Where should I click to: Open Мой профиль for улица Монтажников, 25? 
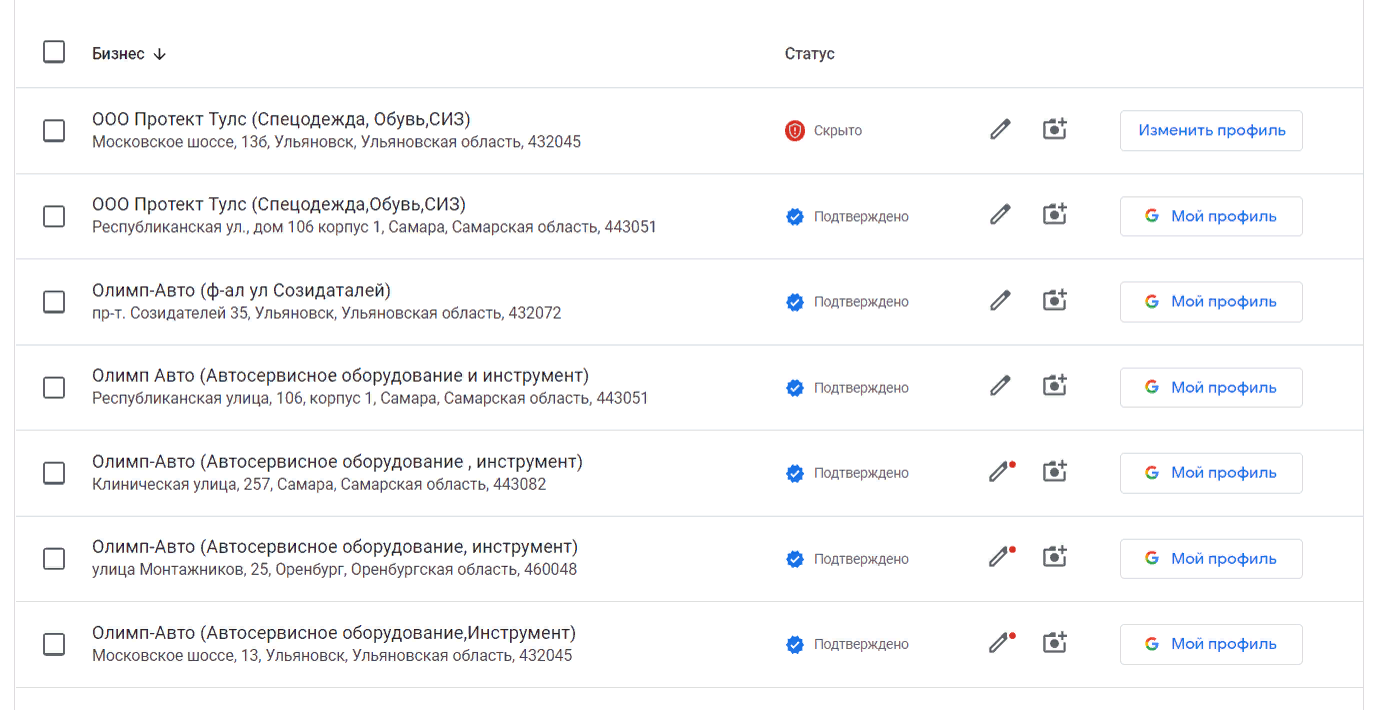[x=1211, y=558]
